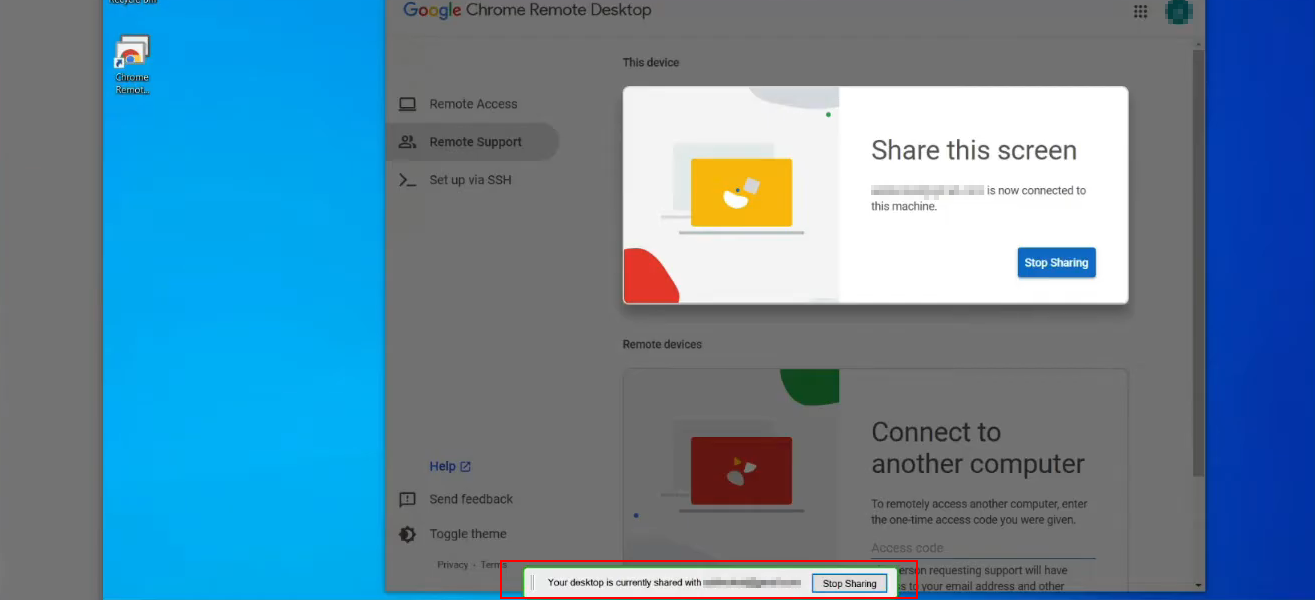The height and width of the screenshot is (600, 1315).
Task: Click the blue Stop Sharing button
Action: tap(1056, 263)
